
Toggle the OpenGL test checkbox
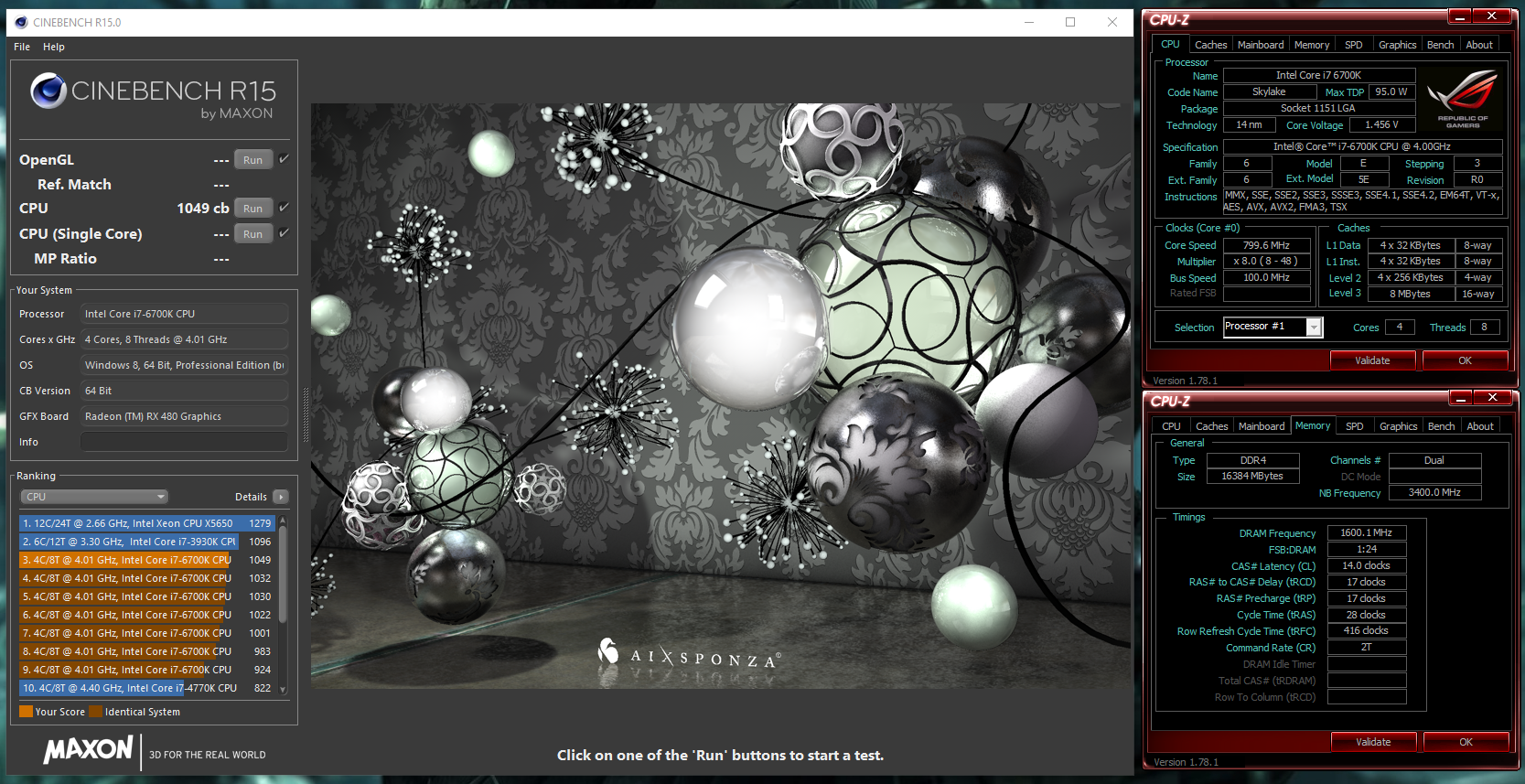tap(285, 159)
